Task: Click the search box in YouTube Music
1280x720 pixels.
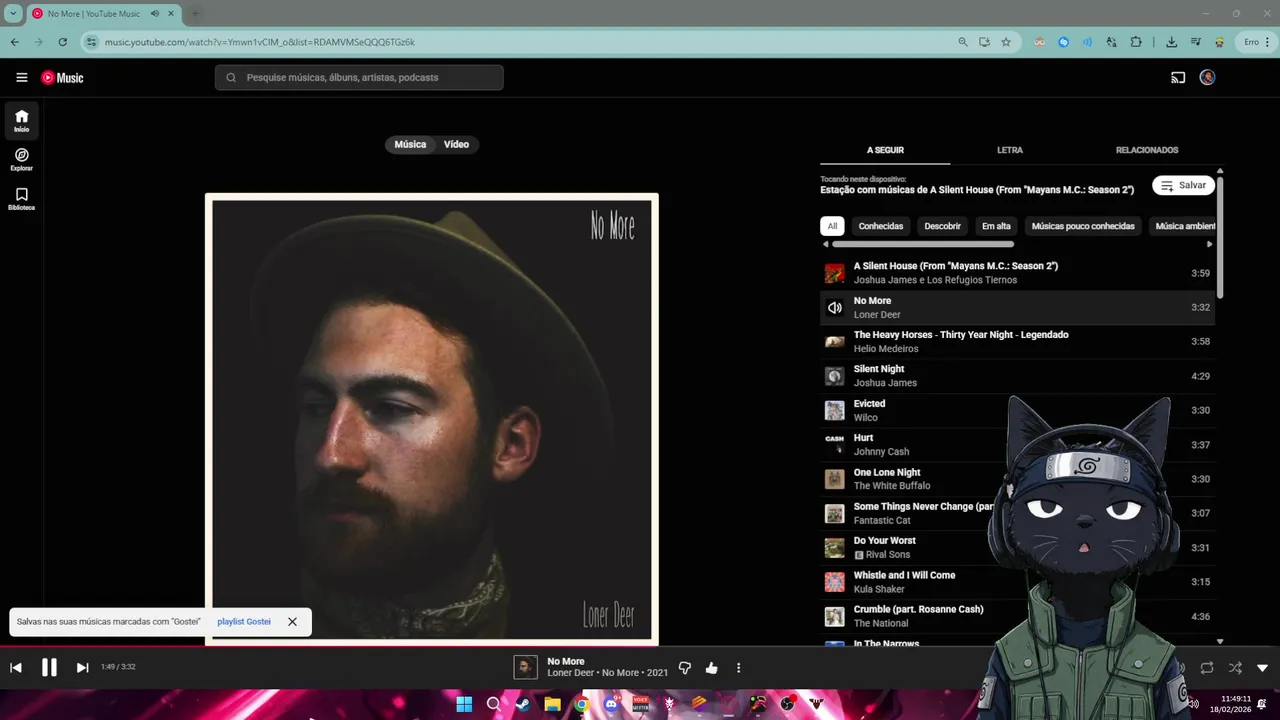Action: [359, 77]
